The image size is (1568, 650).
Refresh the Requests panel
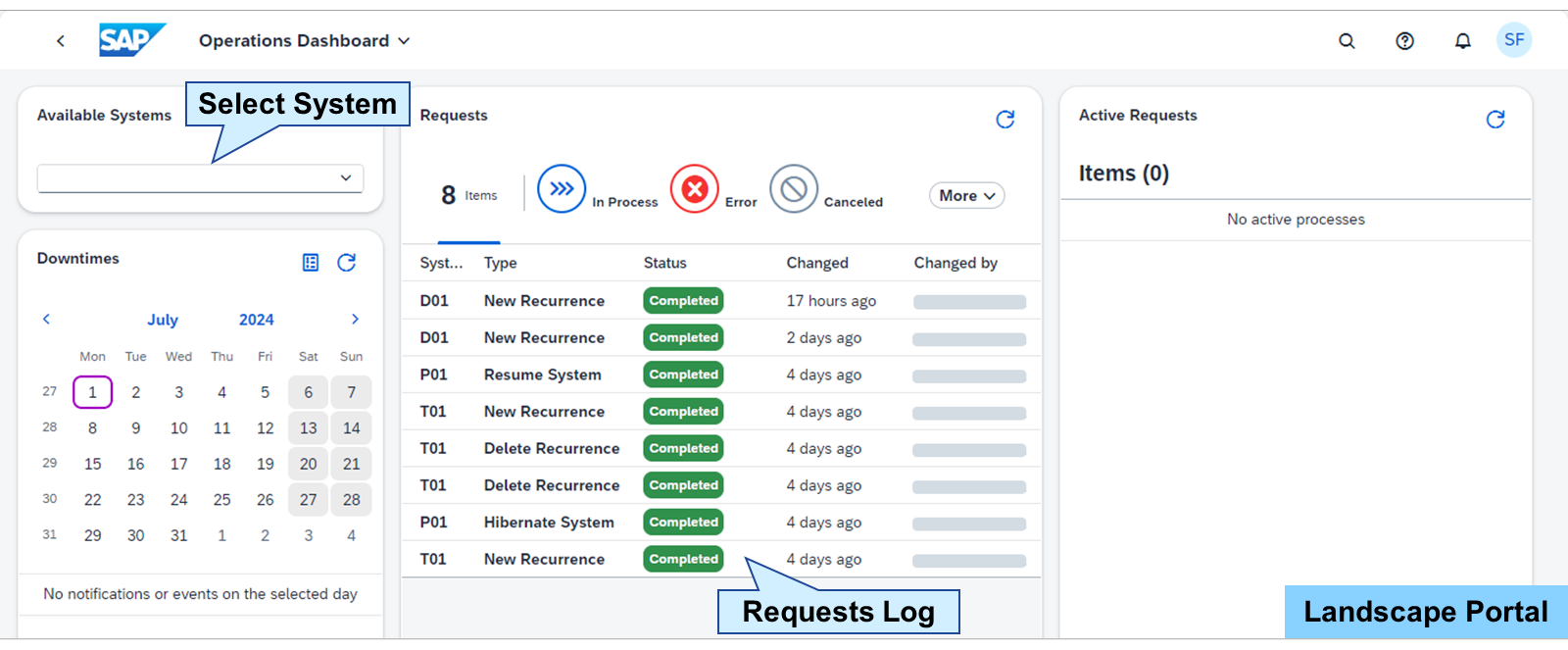pyautogui.click(x=1004, y=120)
